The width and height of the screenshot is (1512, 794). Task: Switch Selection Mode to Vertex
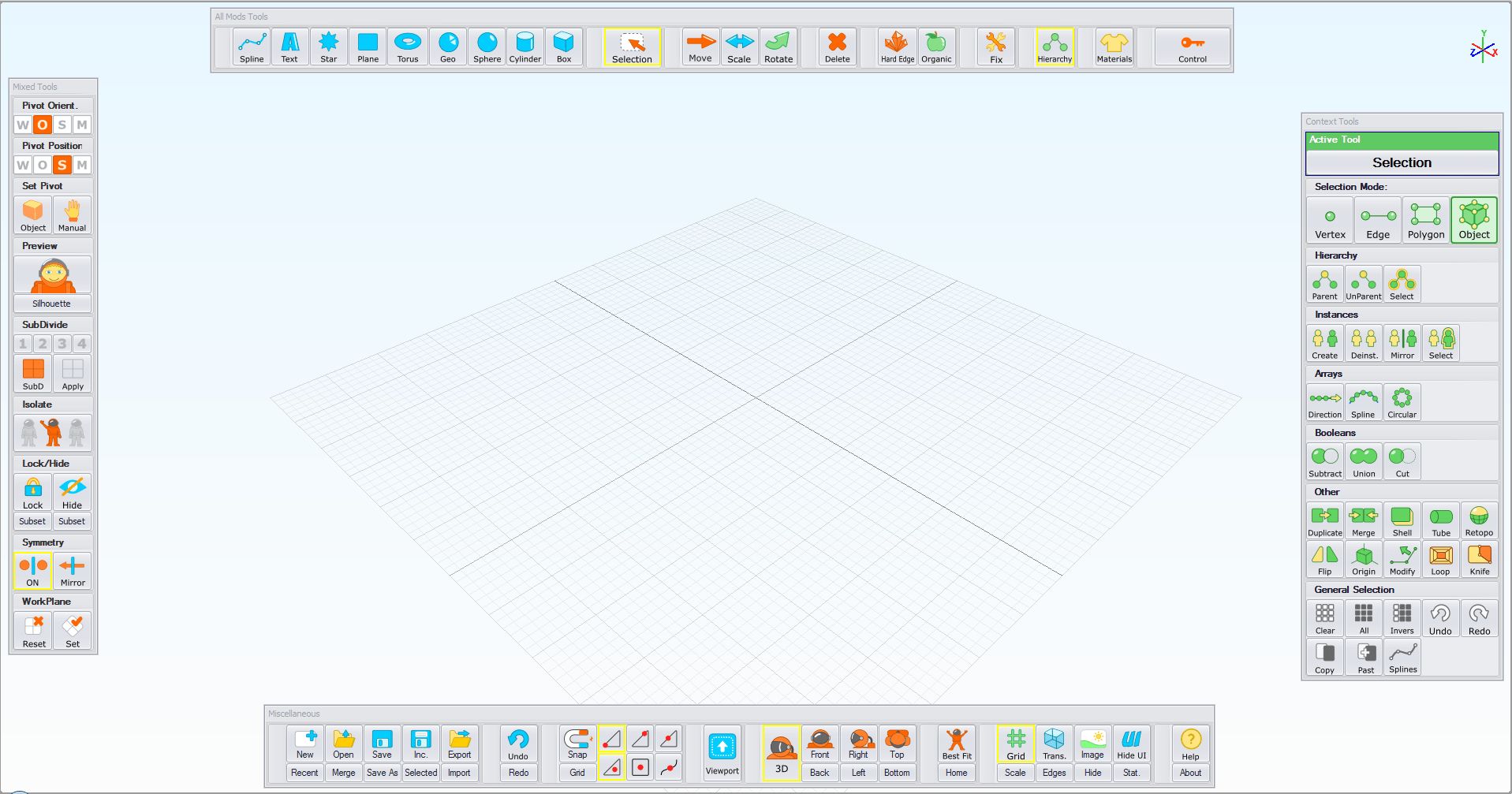click(1329, 219)
